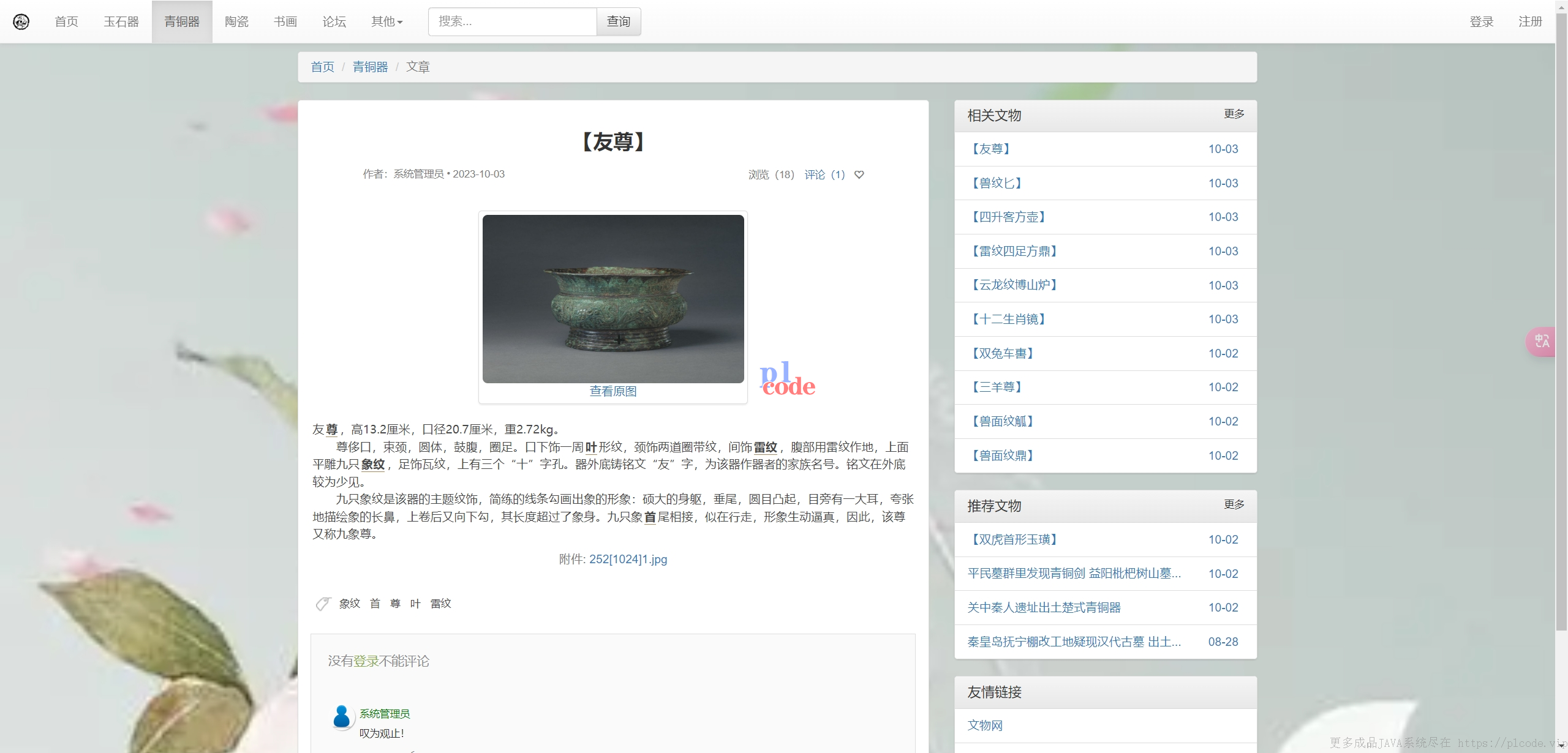Click 注册 in the top bar

[1530, 21]
